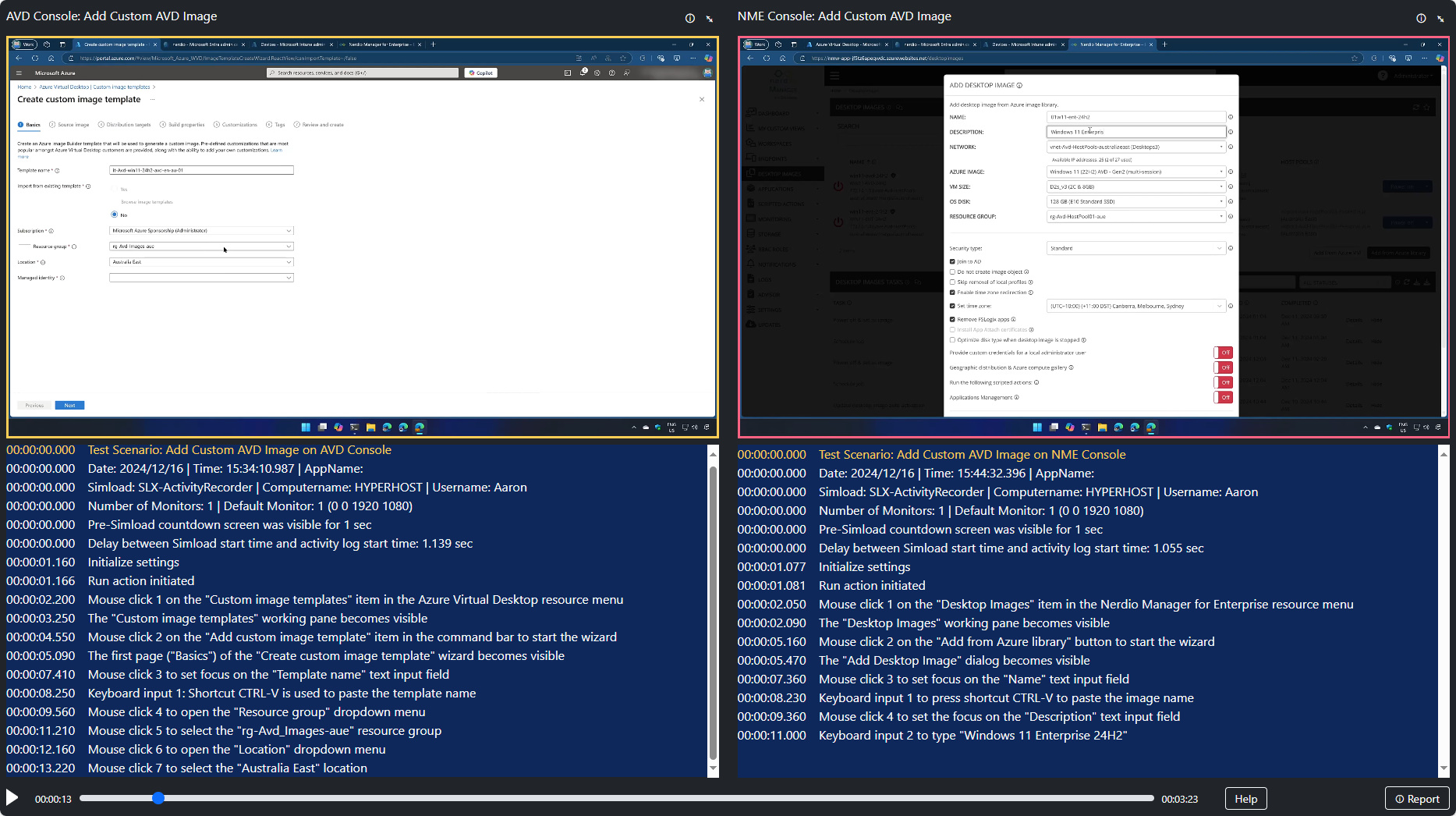The width and height of the screenshot is (1456, 816).
Task: Click the Azure portal hamburger menu icon
Action: [x=19, y=73]
